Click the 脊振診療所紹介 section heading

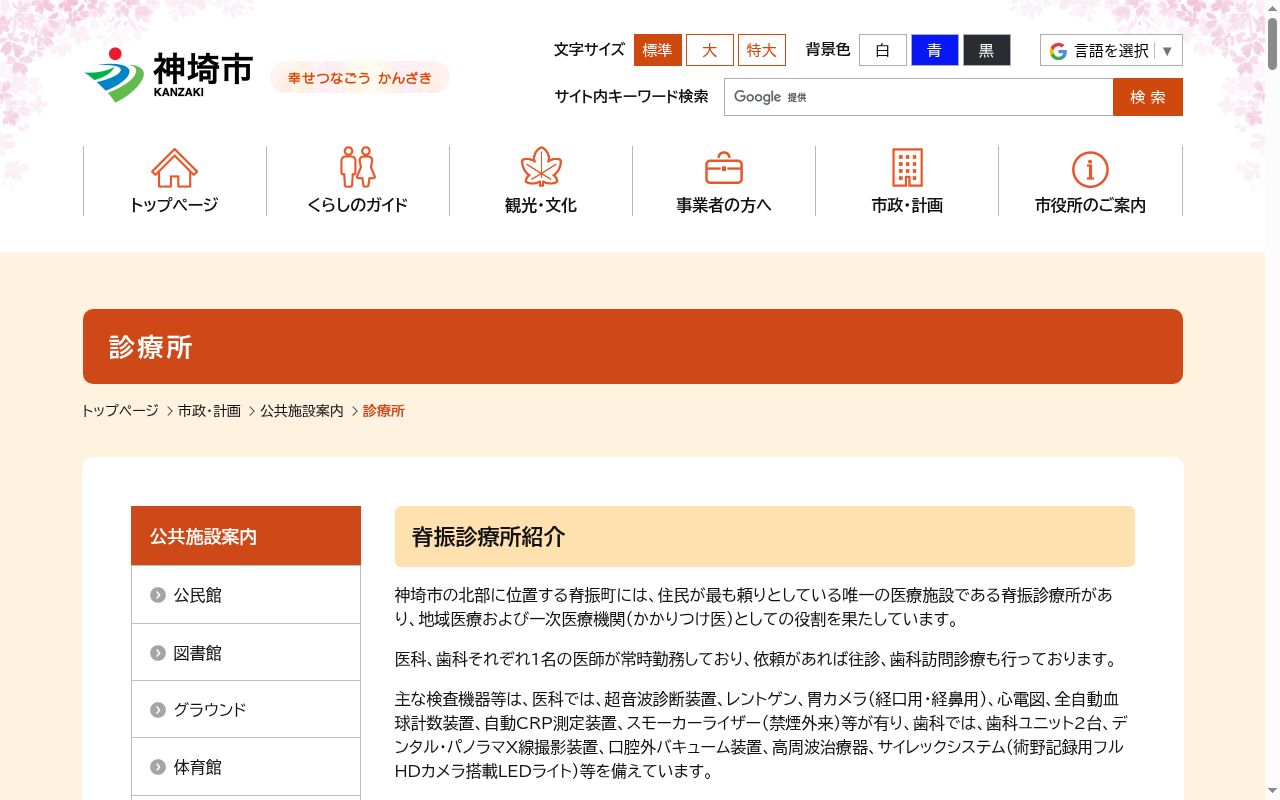pos(765,536)
